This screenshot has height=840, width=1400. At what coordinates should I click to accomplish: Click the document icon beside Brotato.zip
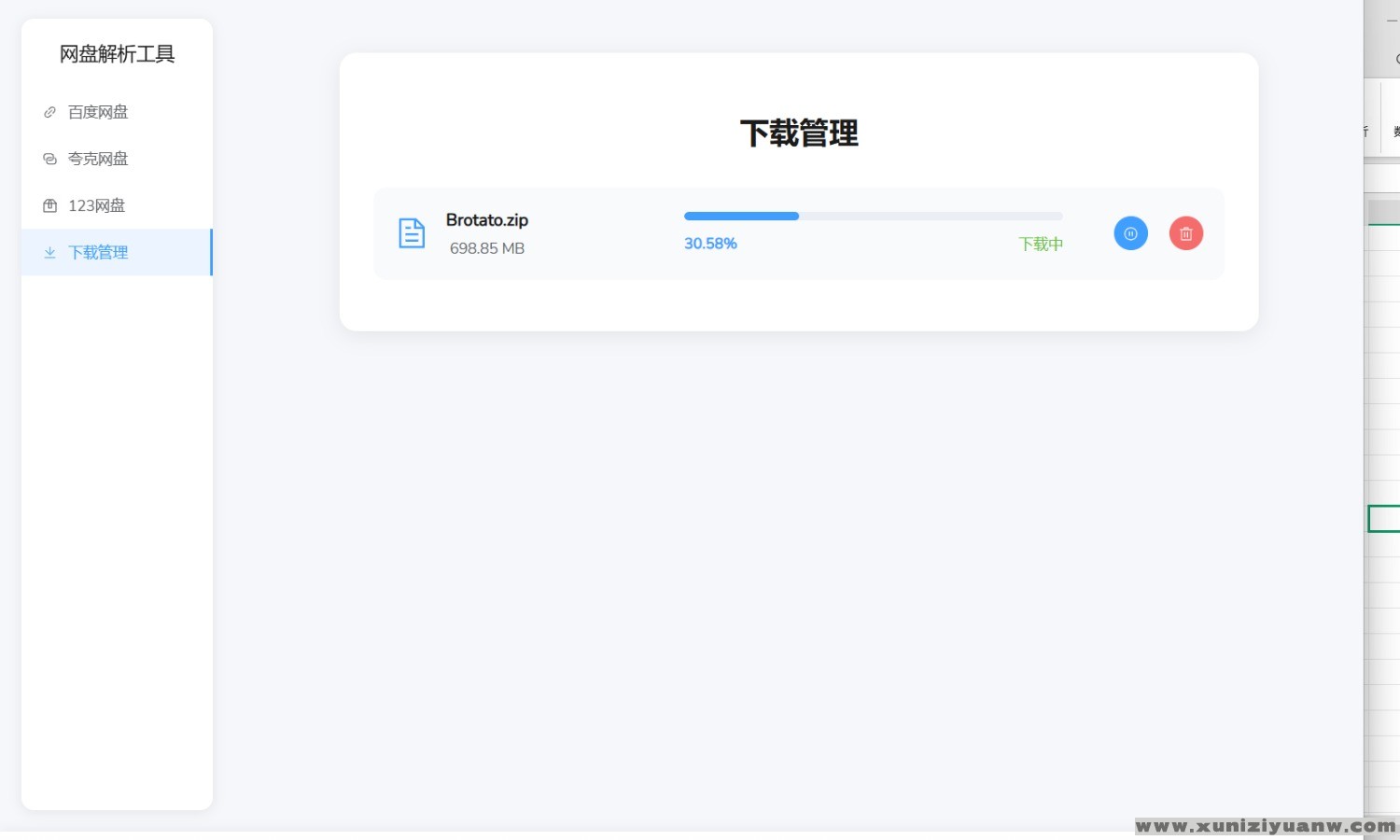click(x=412, y=233)
